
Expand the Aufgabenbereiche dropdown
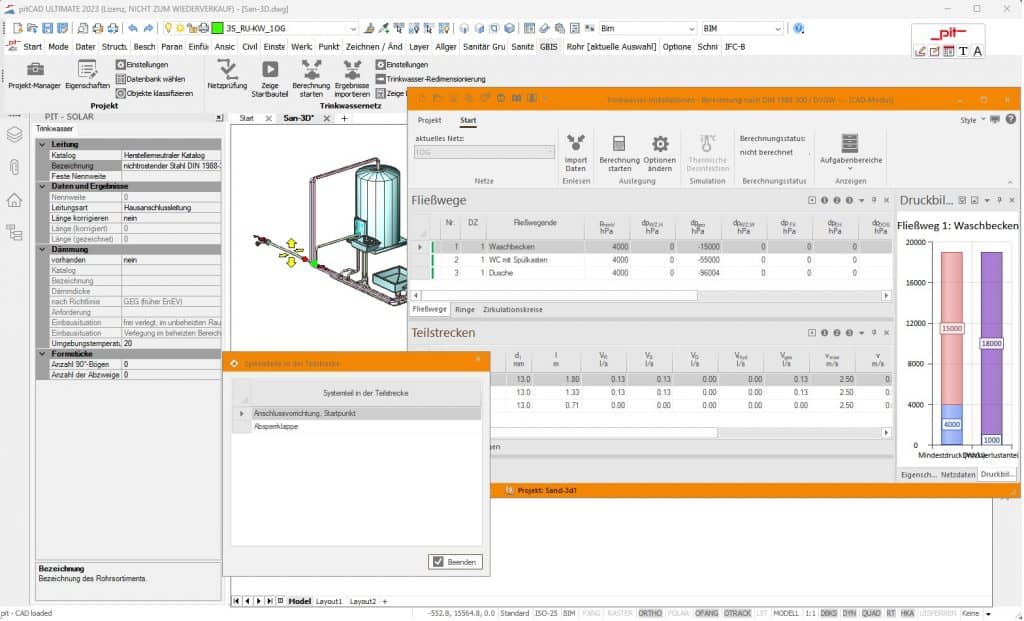coord(850,153)
